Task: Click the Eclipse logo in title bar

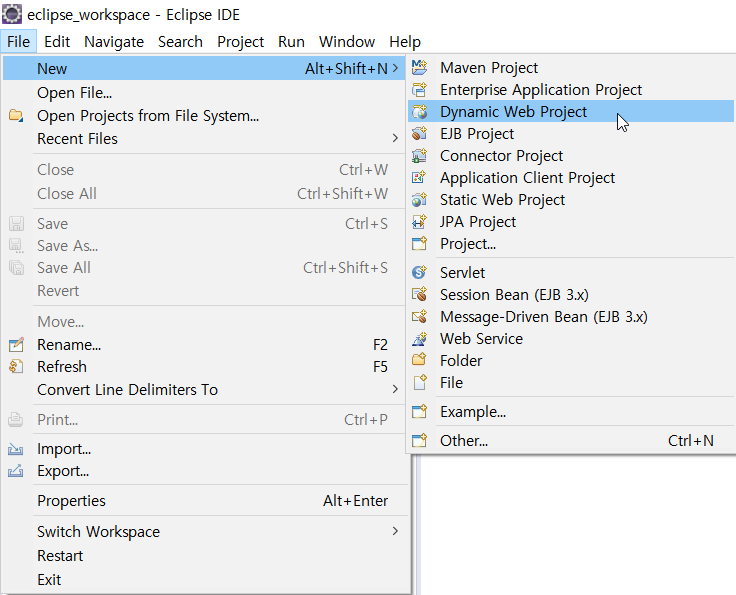Action: [12, 14]
